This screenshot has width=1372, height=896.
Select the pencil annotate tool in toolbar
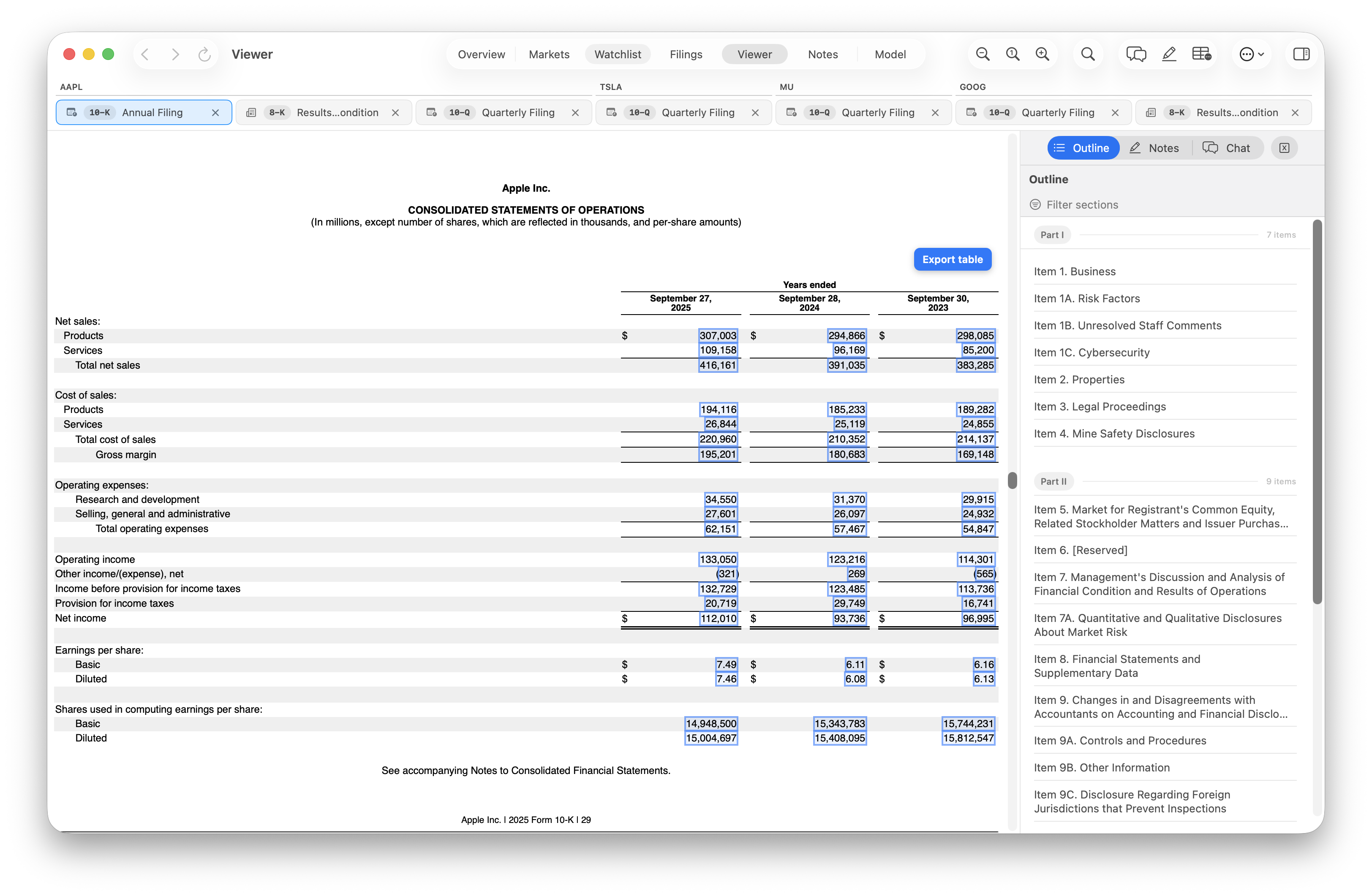[1169, 54]
